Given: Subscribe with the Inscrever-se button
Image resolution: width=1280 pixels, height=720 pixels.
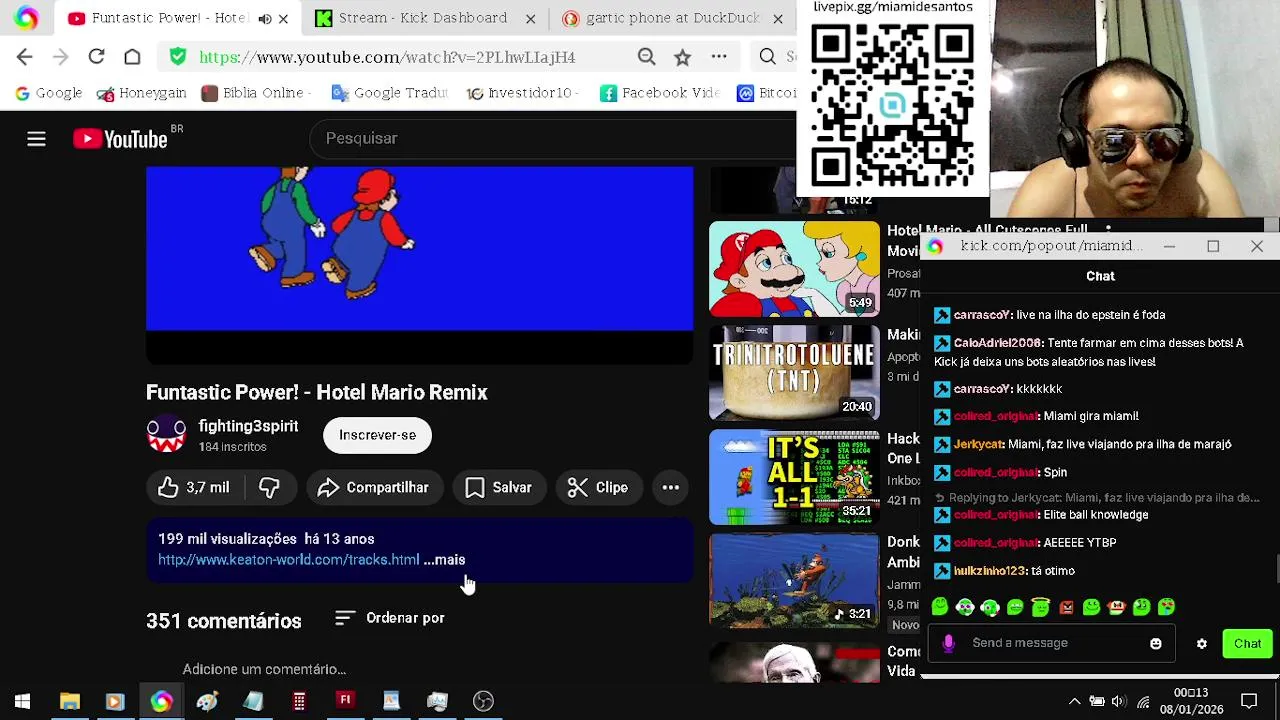Looking at the screenshot, I should 377,435.
